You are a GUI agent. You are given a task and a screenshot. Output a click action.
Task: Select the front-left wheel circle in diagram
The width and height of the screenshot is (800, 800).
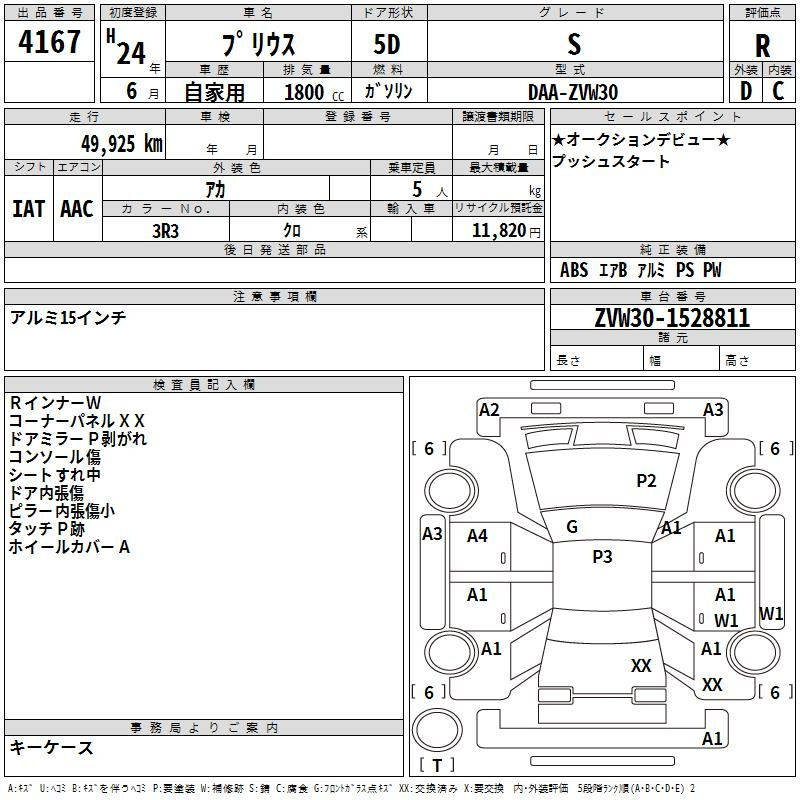[449, 491]
